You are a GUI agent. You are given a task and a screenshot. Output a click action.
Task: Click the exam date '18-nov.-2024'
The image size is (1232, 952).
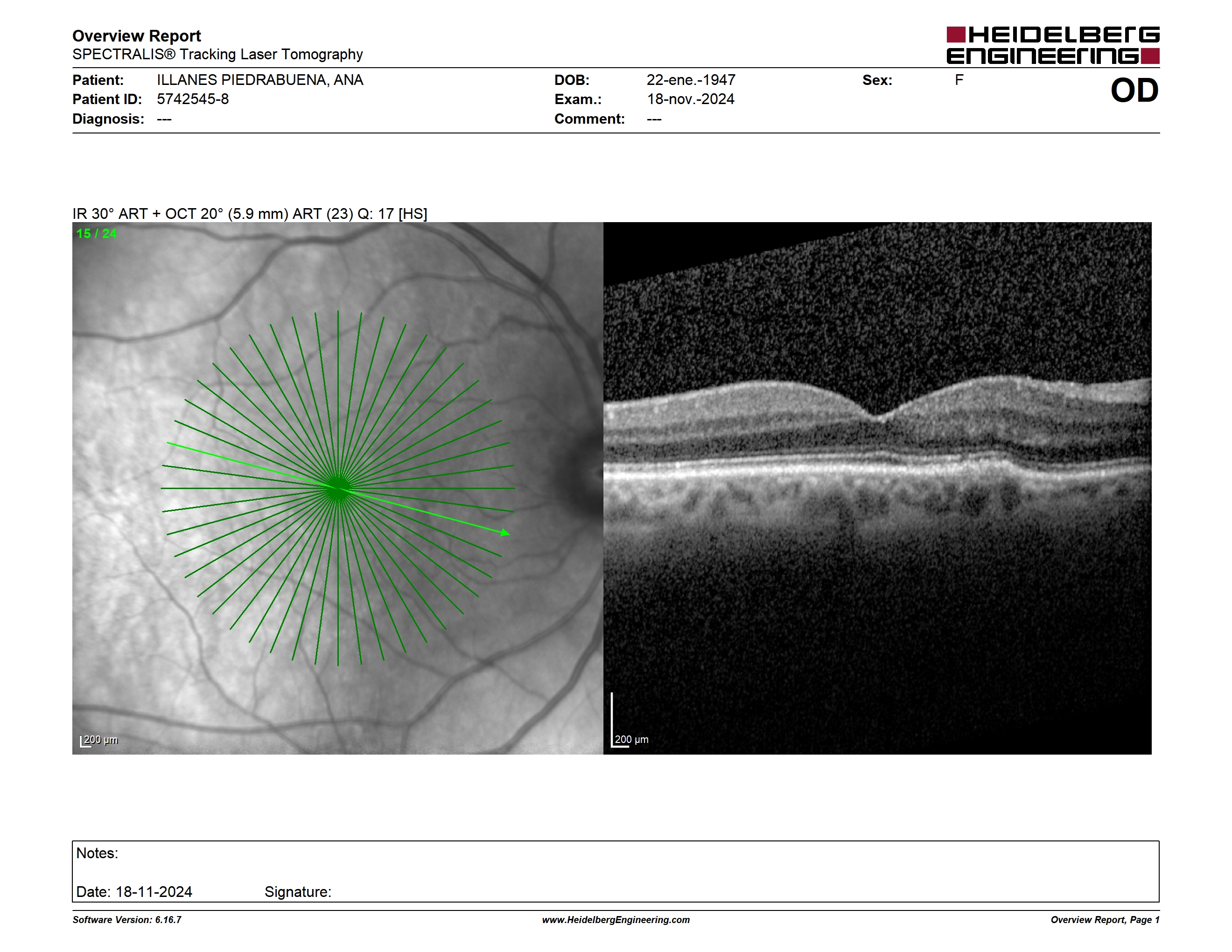(691, 99)
